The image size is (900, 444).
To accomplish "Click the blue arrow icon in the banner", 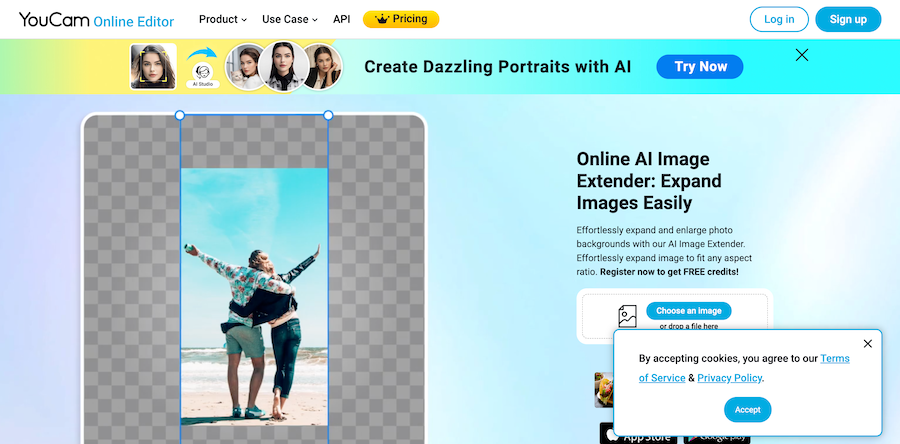I will (202, 53).
